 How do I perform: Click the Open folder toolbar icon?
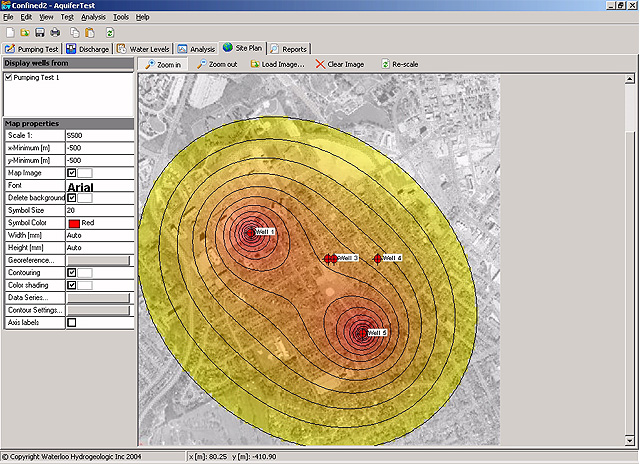[24, 32]
